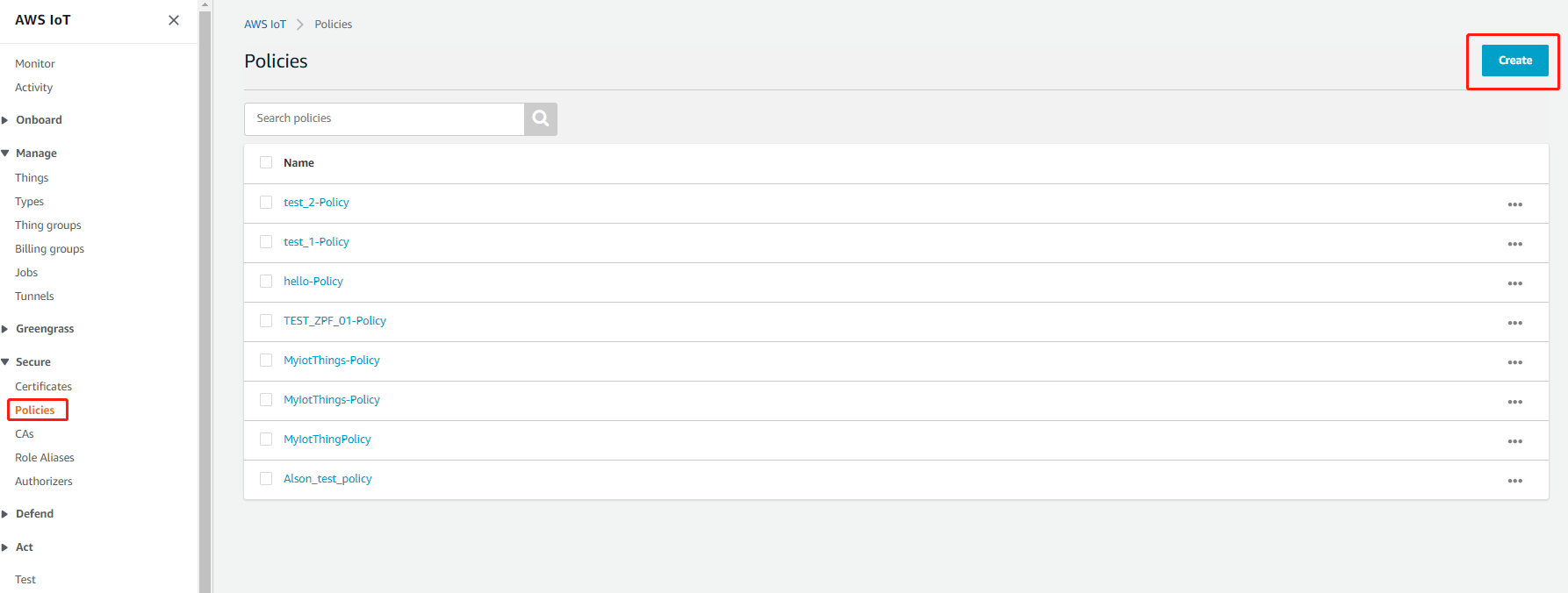Check the Alson_test_policy checkbox
1568x593 pixels.
tap(266, 478)
